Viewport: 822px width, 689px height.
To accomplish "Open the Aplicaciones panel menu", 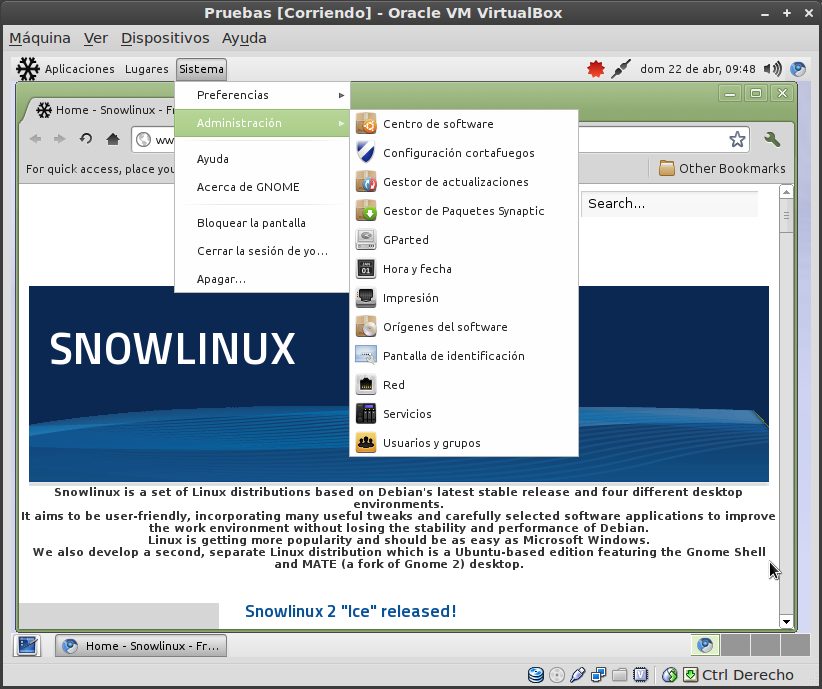I will 79,69.
